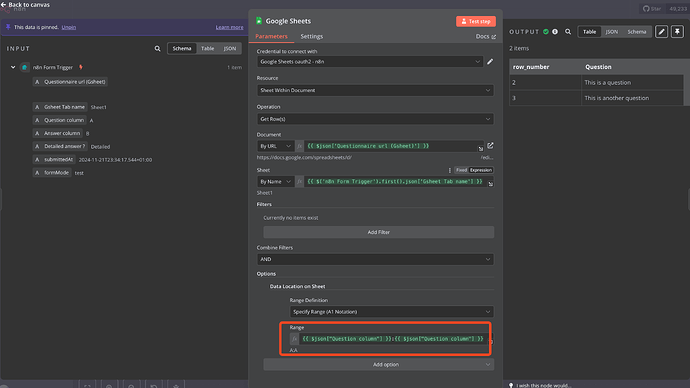Switch the OUTPUT panel to JSON view
Viewport: 690px width, 388px height.
[x=611, y=32]
